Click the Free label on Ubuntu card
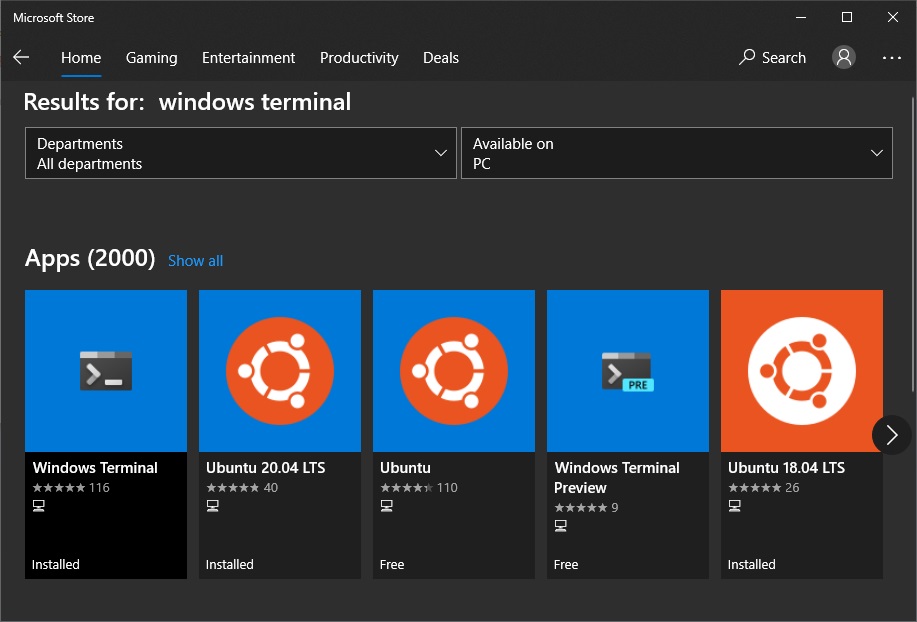This screenshot has width=917, height=622. [x=392, y=565]
